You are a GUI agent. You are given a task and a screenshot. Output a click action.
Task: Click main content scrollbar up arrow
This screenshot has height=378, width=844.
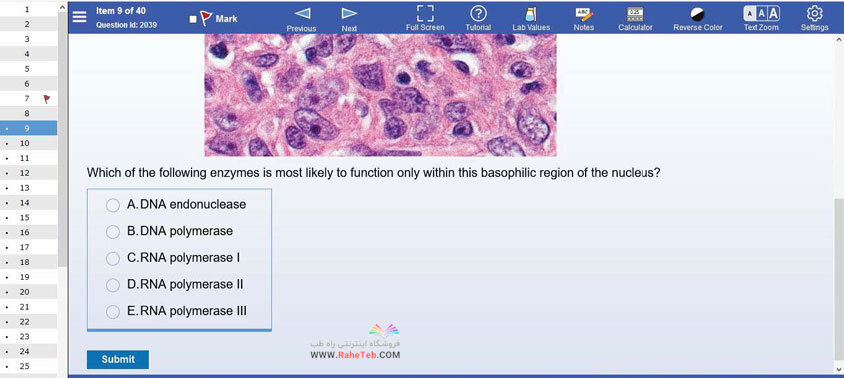coord(839,40)
